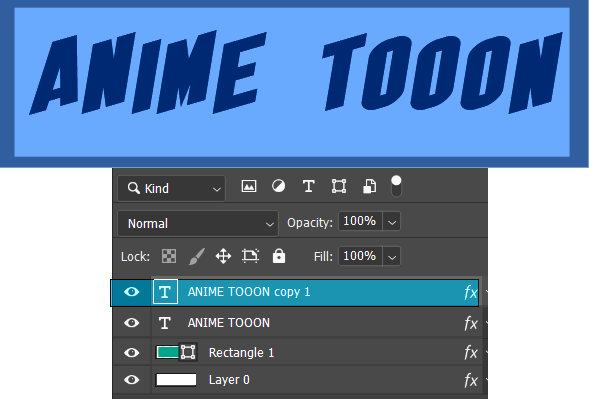The image size is (590, 399).
Task: Hide Layer 0 visibility eye
Action: tap(132, 380)
